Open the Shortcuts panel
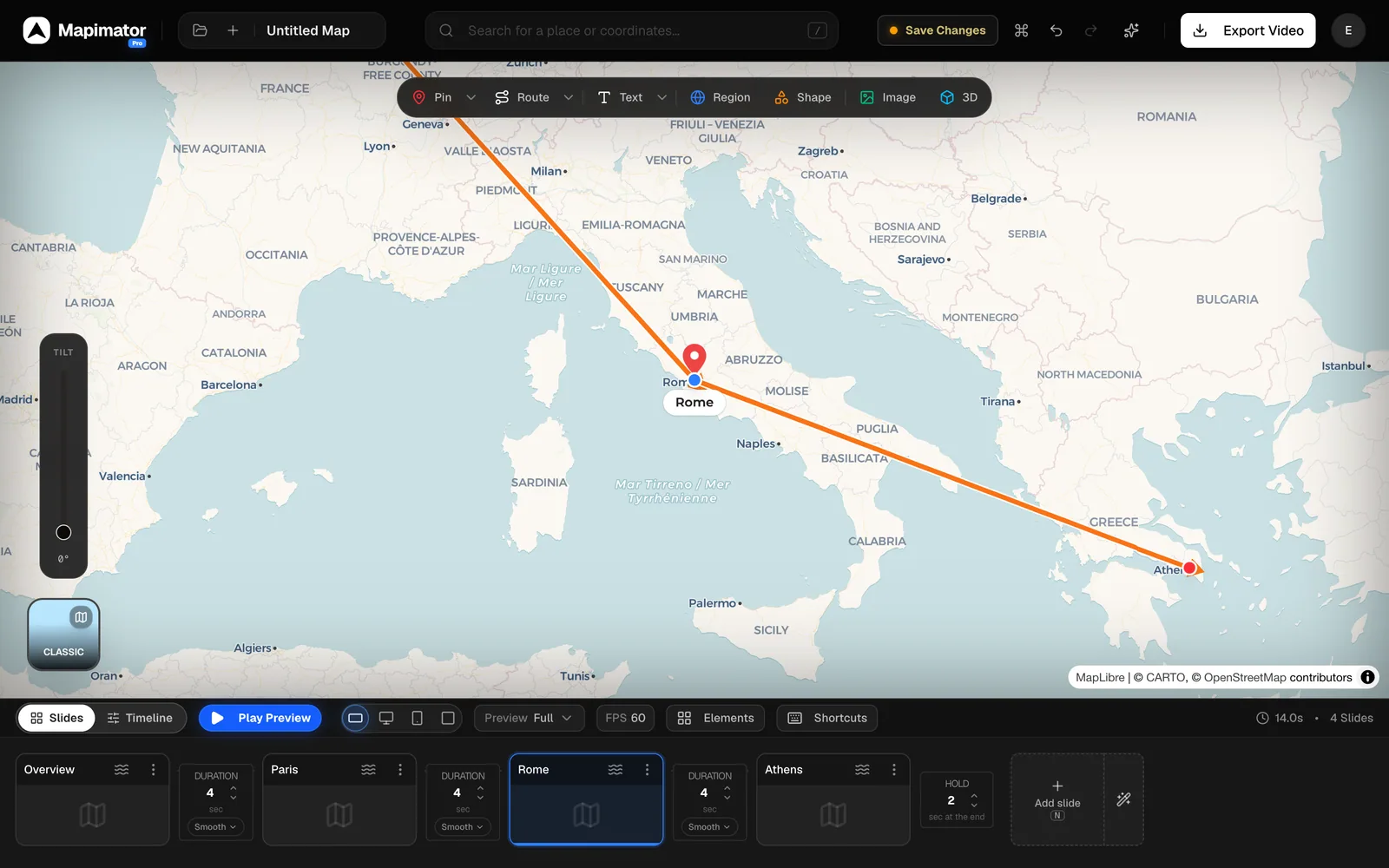Image resolution: width=1389 pixels, height=868 pixels. click(826, 718)
